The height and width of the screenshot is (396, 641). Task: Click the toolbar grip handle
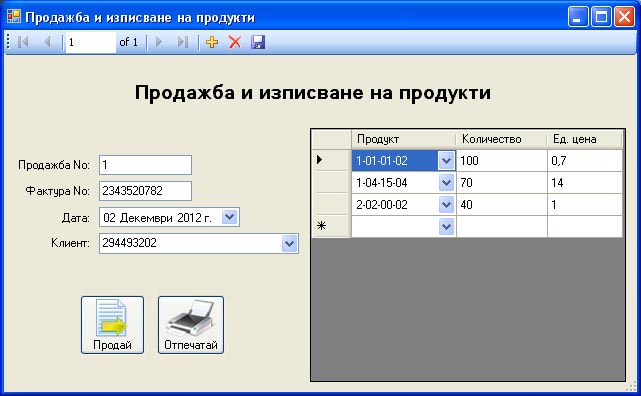point(8,42)
